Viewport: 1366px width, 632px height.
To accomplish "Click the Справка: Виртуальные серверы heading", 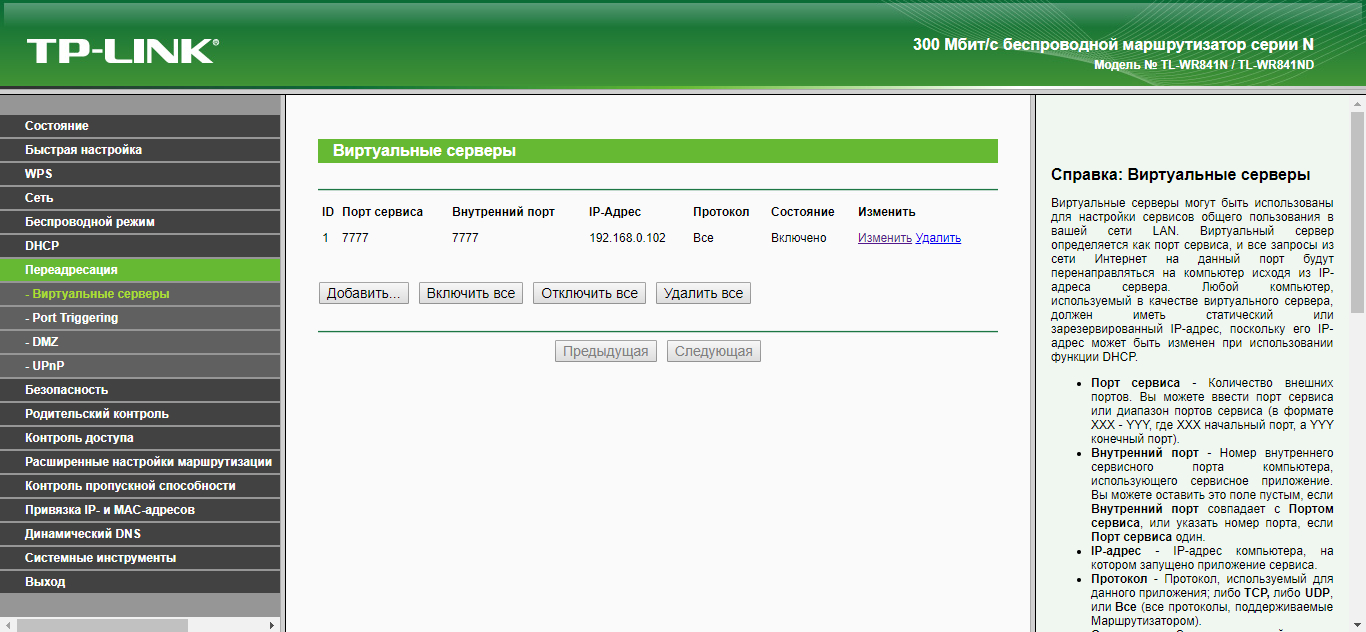I will click(x=1180, y=174).
